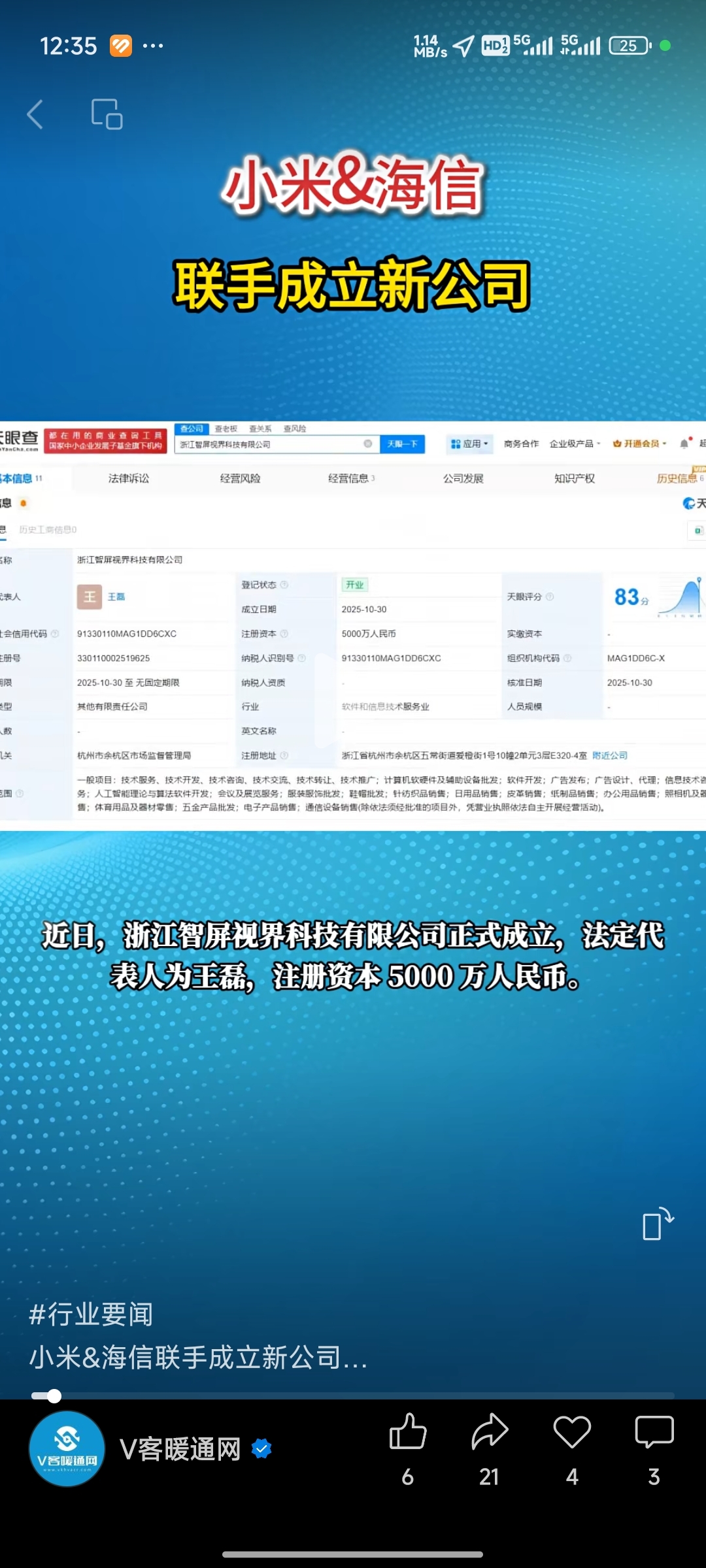Open the 经营风险 tab

[x=240, y=478]
